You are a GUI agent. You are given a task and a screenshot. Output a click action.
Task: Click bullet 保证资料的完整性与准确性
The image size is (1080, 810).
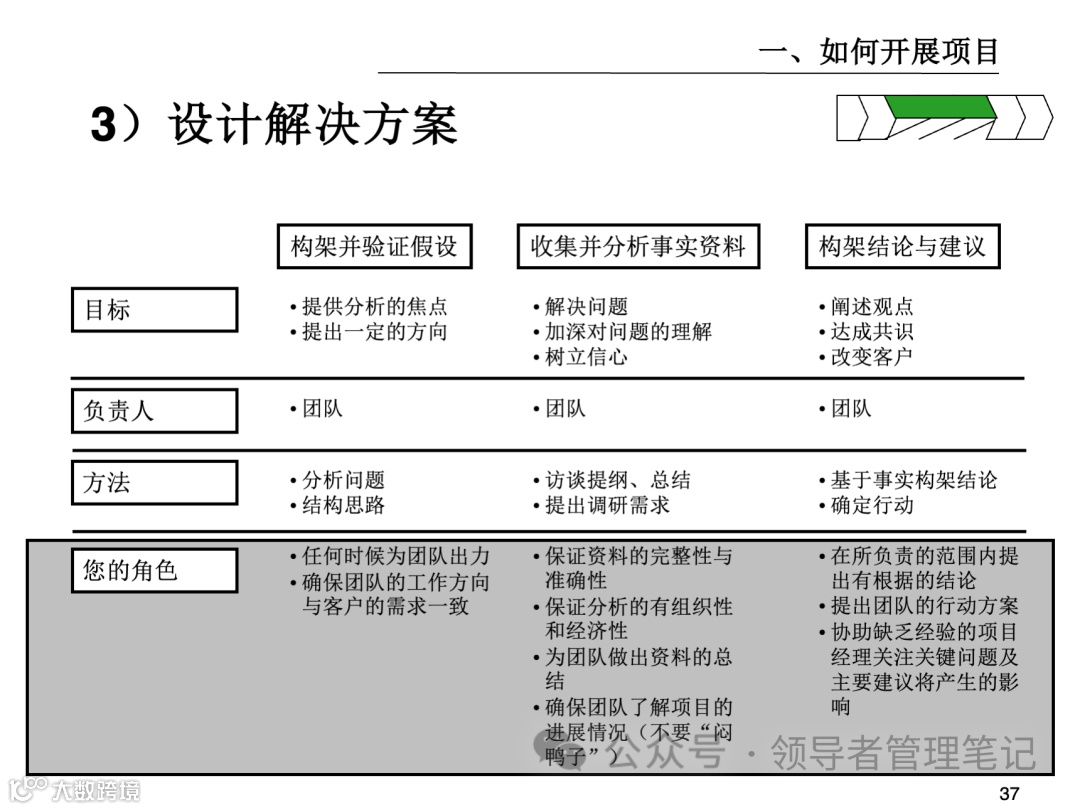(x=632, y=568)
